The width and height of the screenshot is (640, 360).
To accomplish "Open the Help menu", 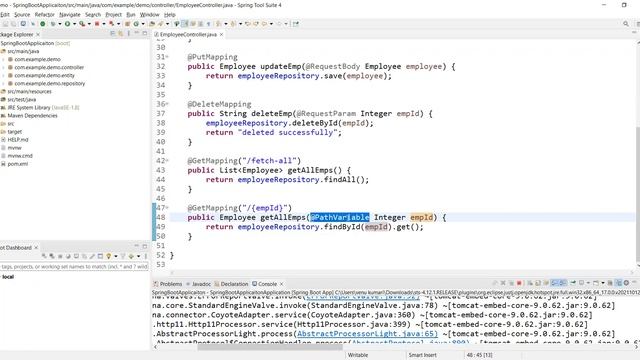I will (x=169, y=14).
